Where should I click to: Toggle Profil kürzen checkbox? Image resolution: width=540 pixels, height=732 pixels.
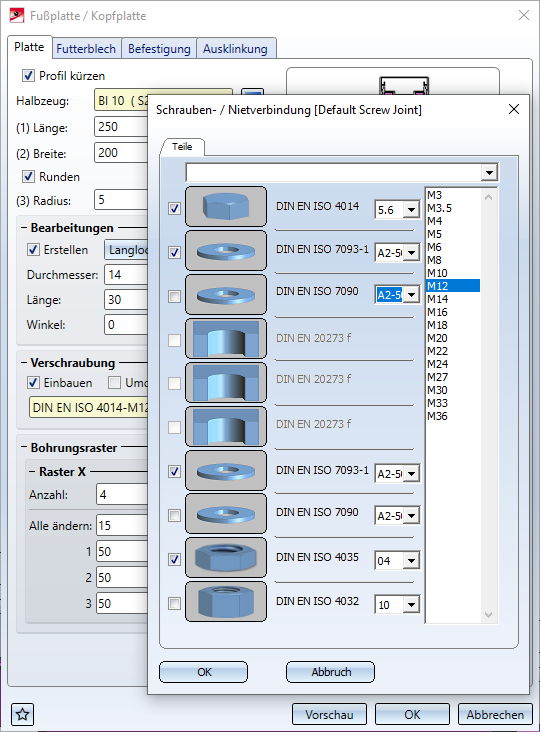tap(28, 76)
